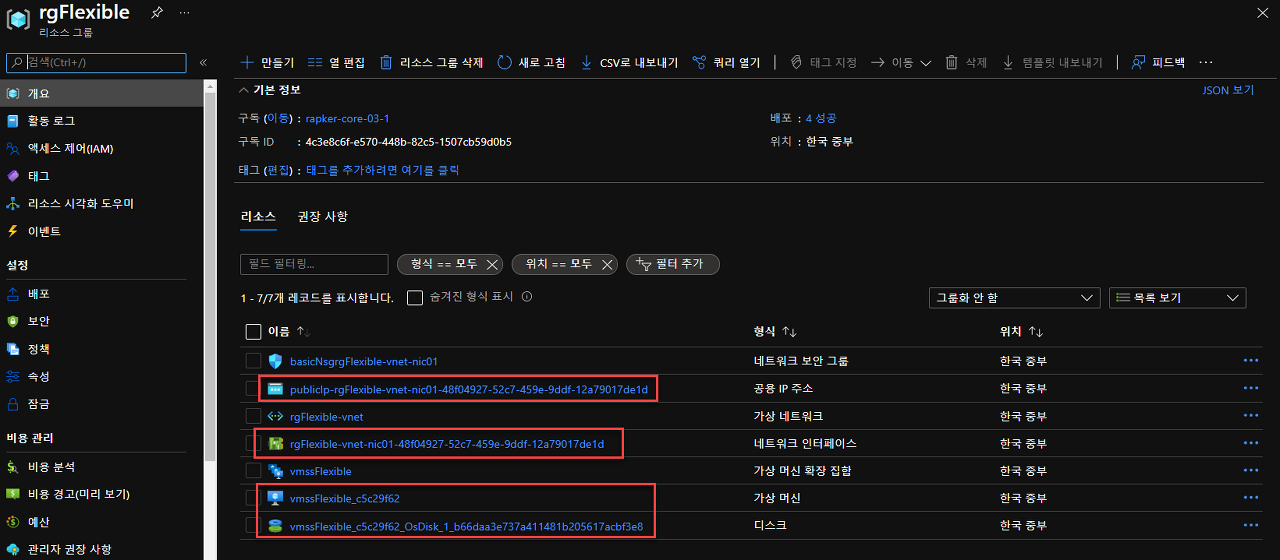Screen dimensions: 1280x560
Task: Check the box for basicNsgrgFlexible-vnet-nic01
Action: tap(253, 361)
